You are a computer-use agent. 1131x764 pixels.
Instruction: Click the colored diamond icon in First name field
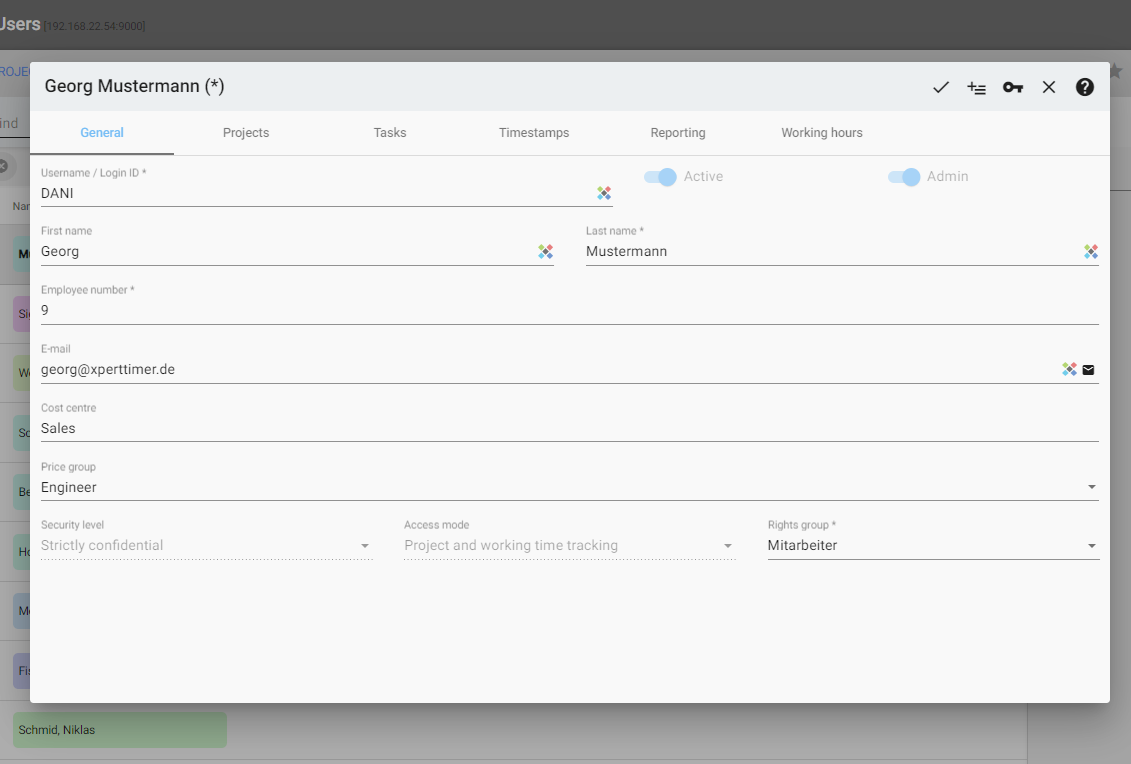(545, 252)
